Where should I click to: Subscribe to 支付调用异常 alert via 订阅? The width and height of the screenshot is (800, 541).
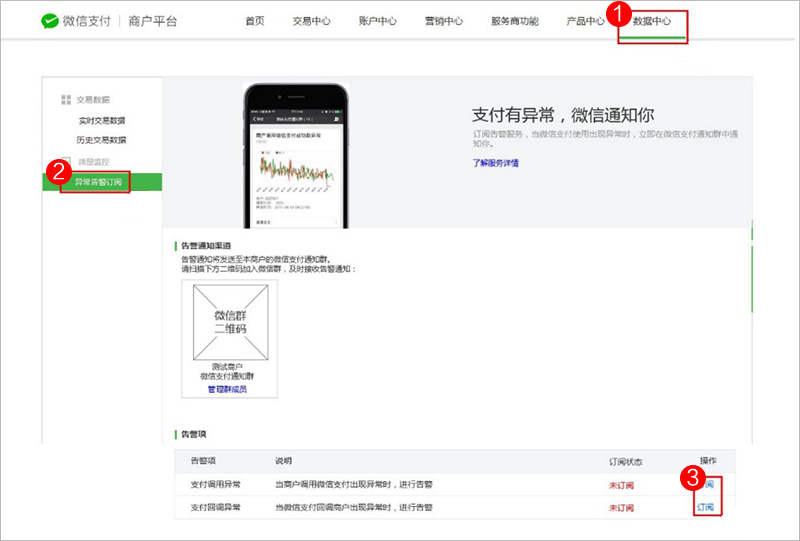point(708,484)
